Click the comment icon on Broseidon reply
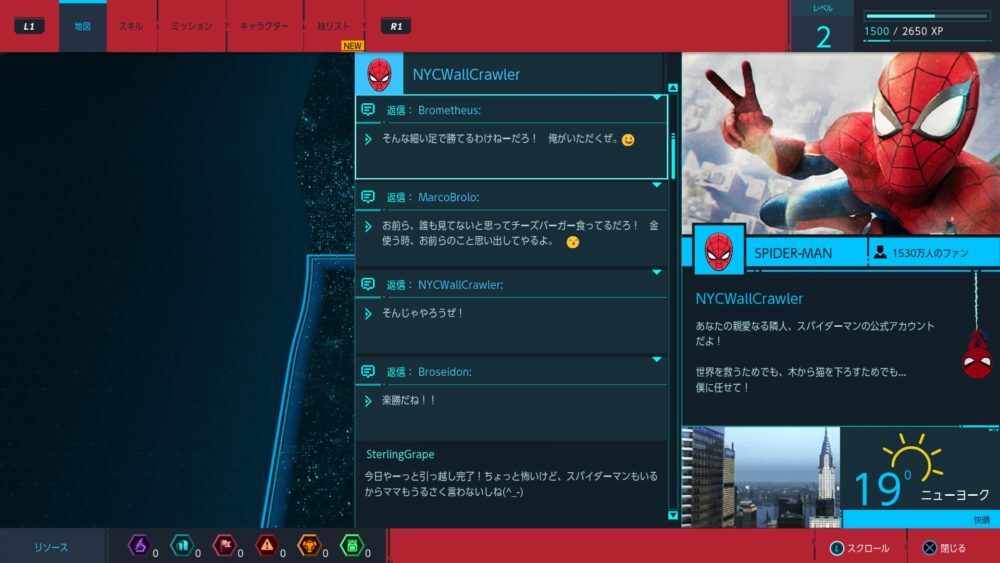The image size is (1000, 563). [368, 372]
